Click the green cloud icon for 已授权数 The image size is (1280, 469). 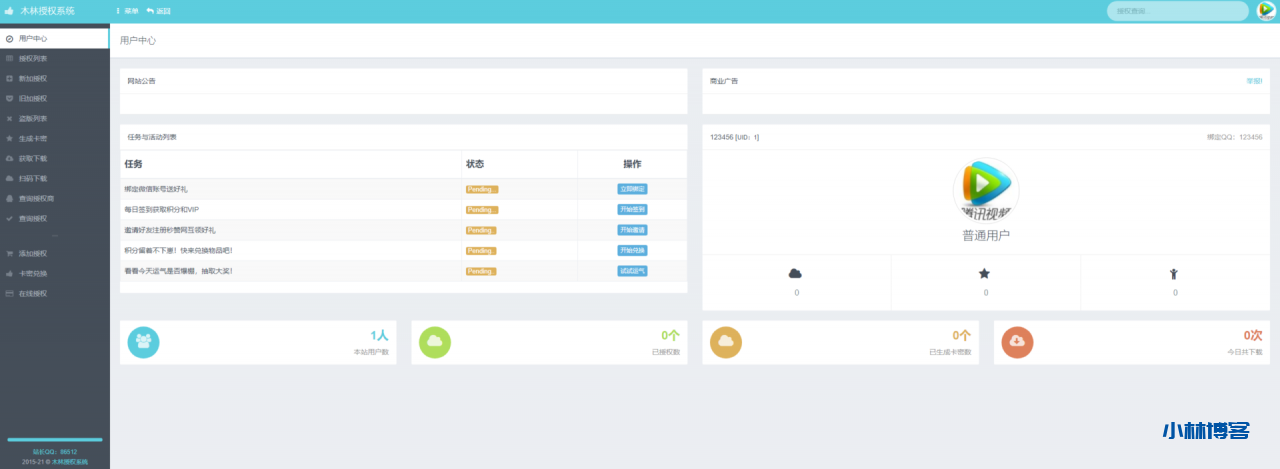coord(434,342)
